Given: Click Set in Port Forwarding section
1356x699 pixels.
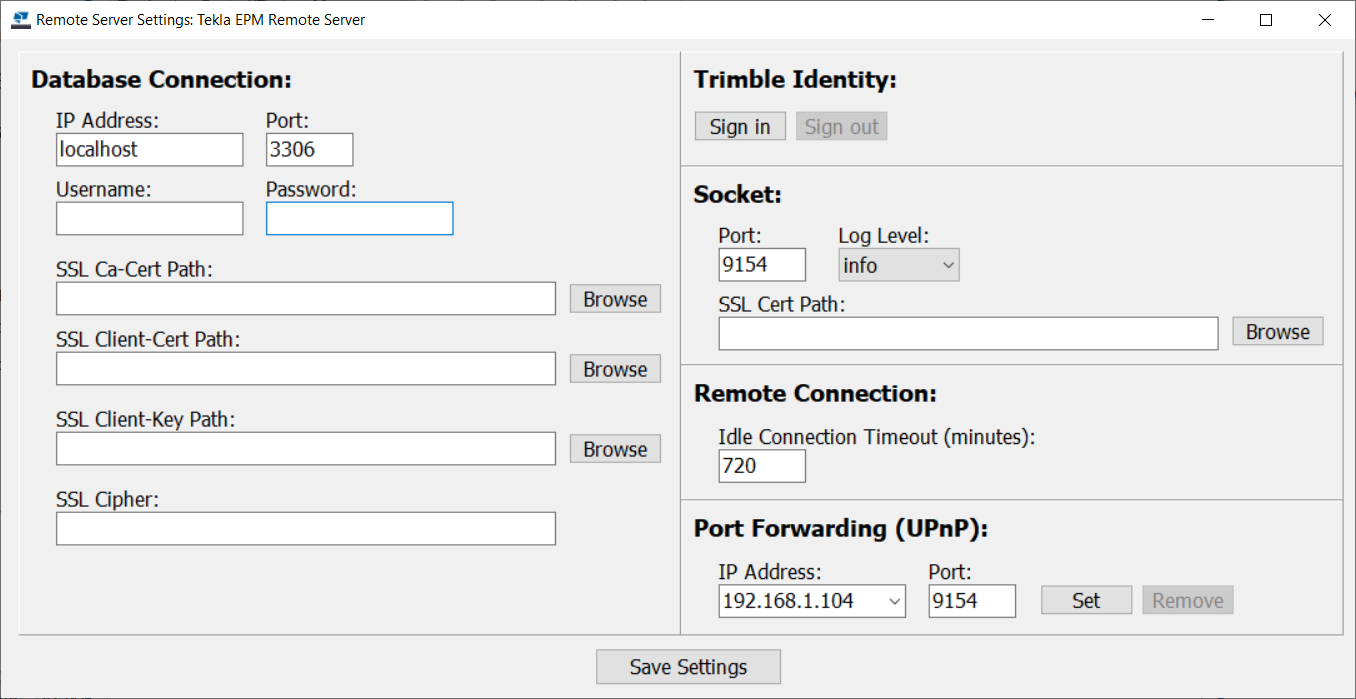Looking at the screenshot, I should [x=1086, y=600].
